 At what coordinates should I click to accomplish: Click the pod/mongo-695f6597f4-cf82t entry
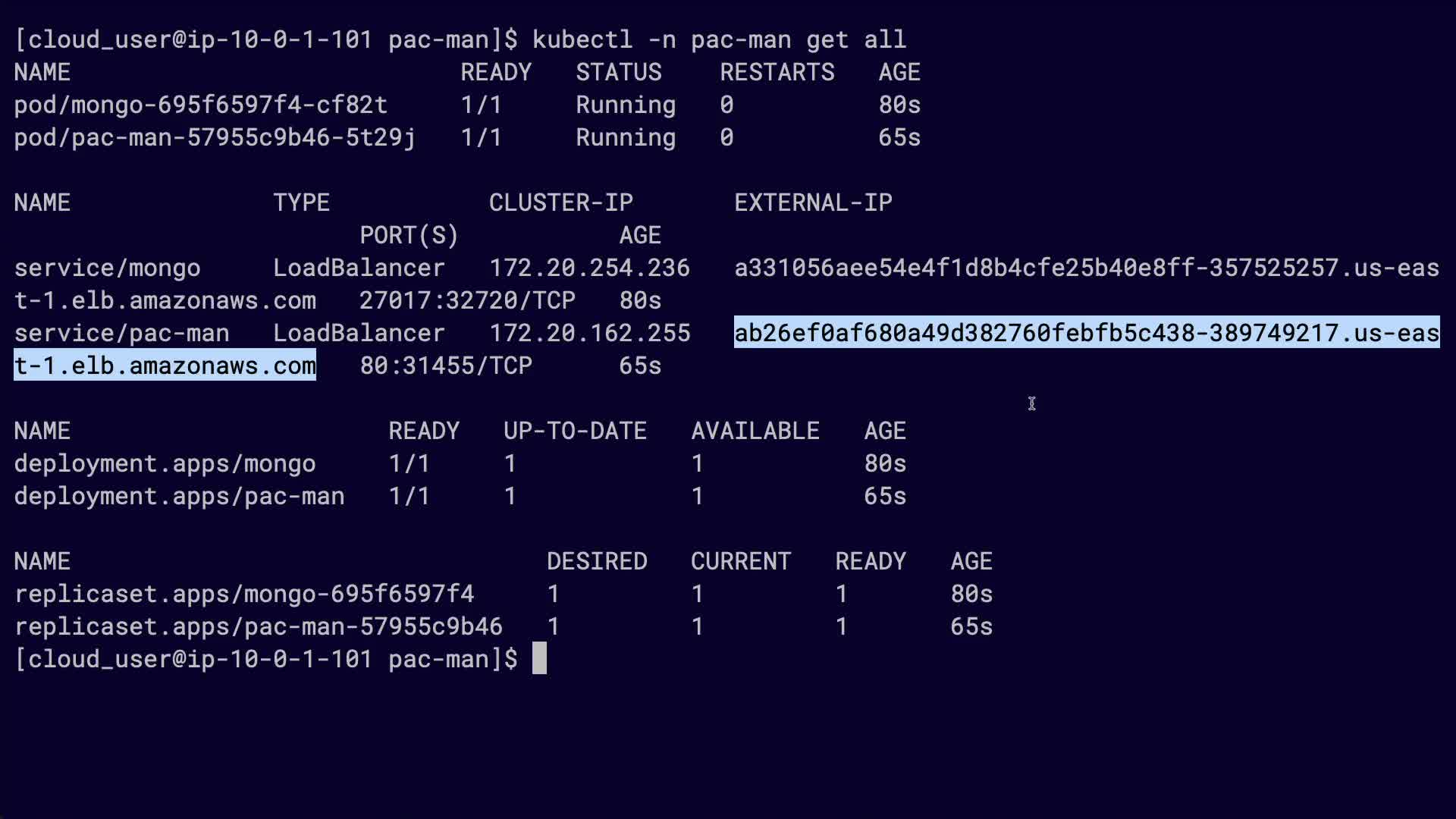[x=201, y=105]
